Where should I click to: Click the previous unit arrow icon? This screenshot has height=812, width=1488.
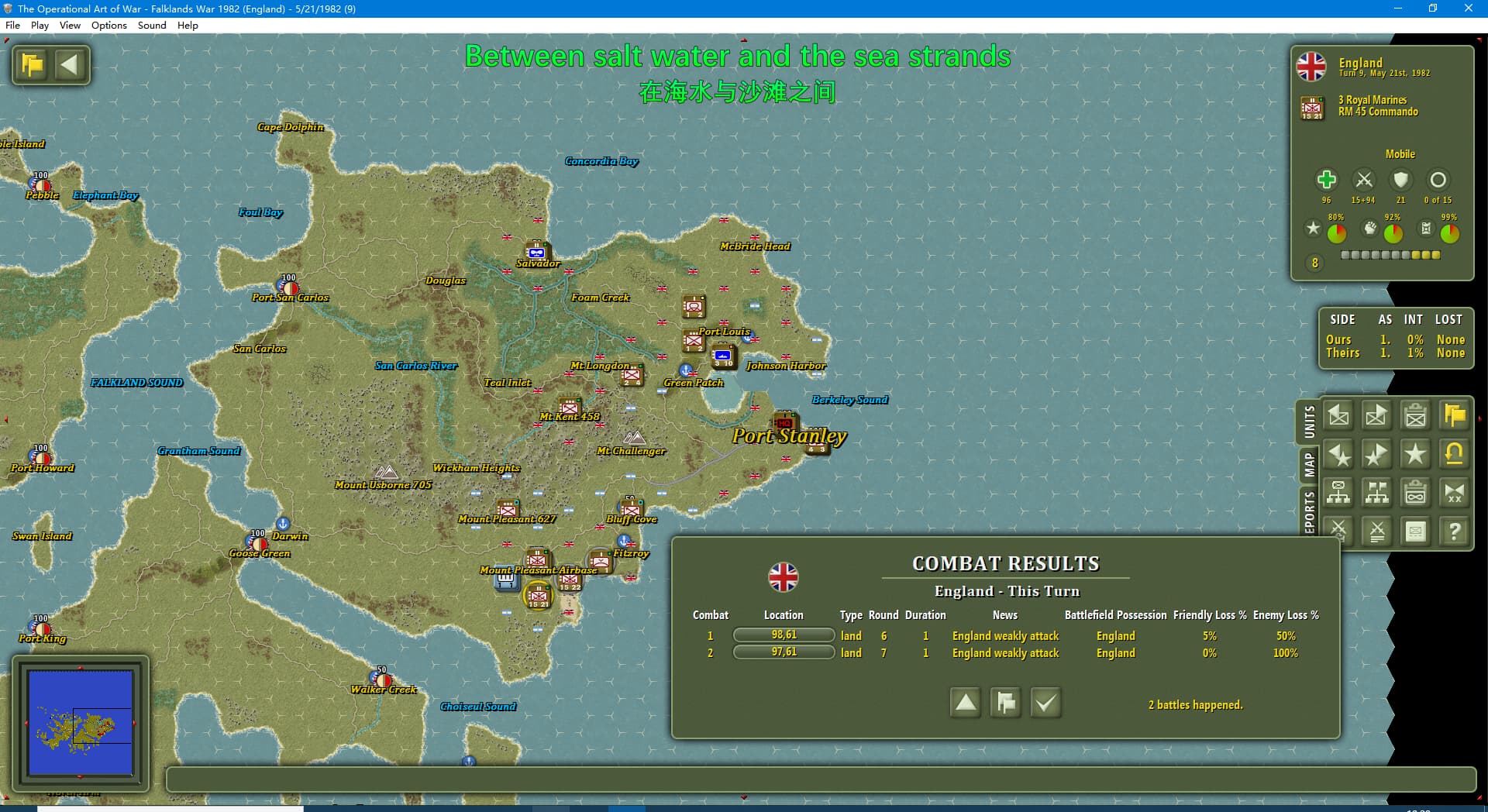(x=1338, y=415)
